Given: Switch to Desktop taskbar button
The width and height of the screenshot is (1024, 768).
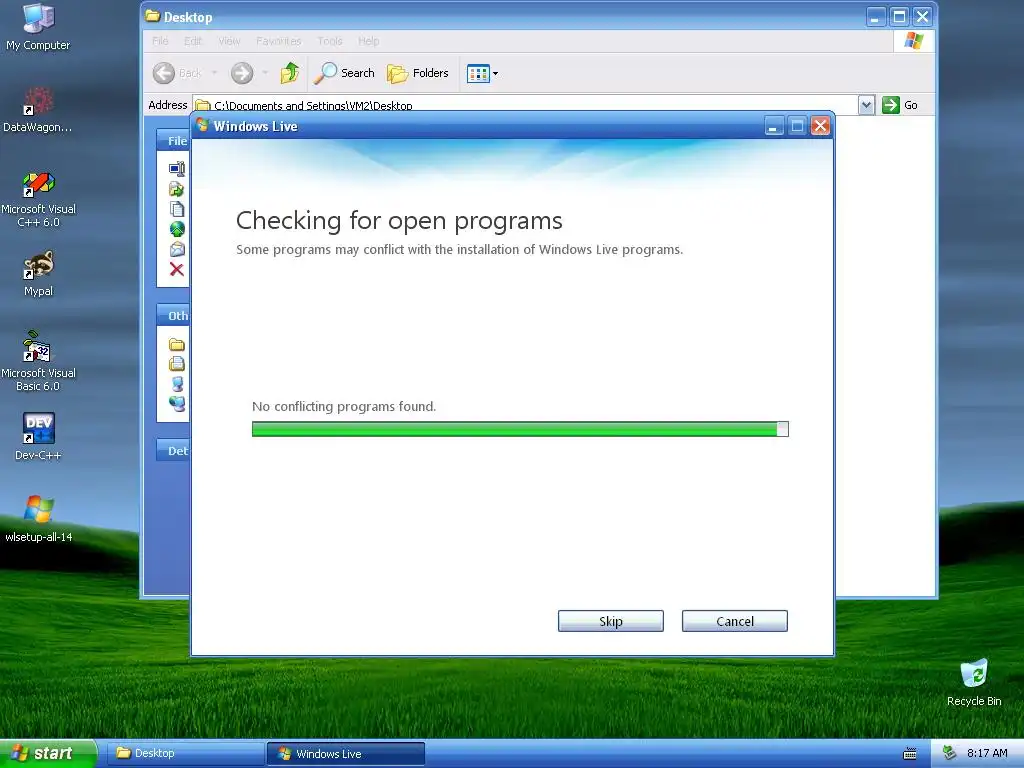Looking at the screenshot, I should (x=185, y=753).
